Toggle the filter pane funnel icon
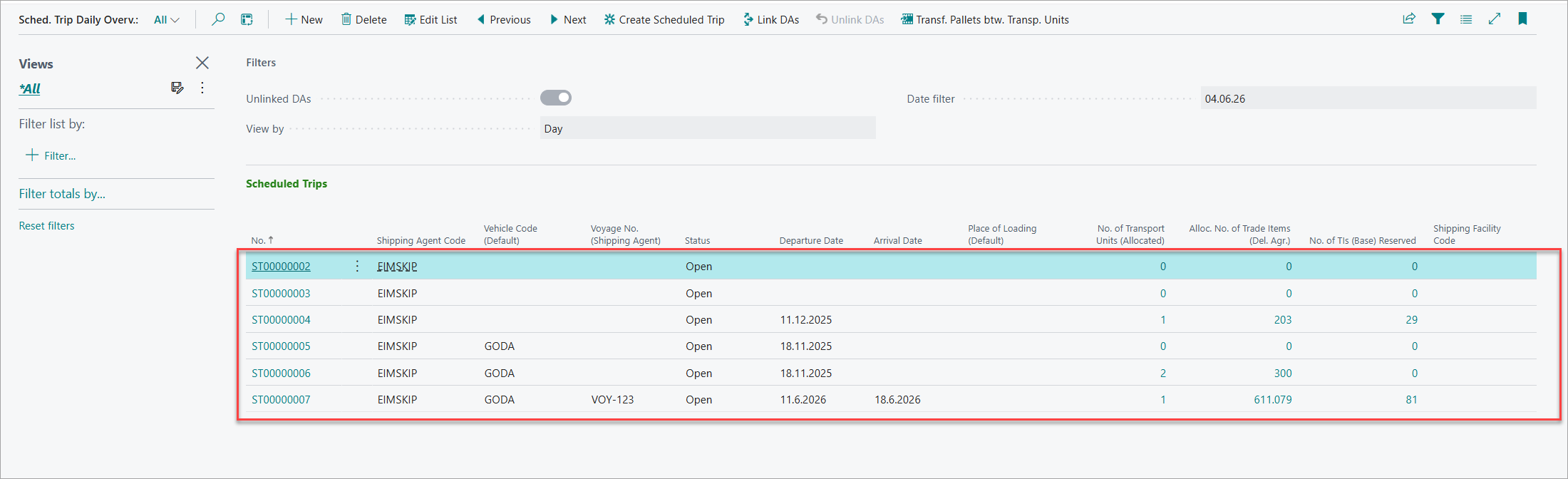1568x479 pixels. (1438, 19)
